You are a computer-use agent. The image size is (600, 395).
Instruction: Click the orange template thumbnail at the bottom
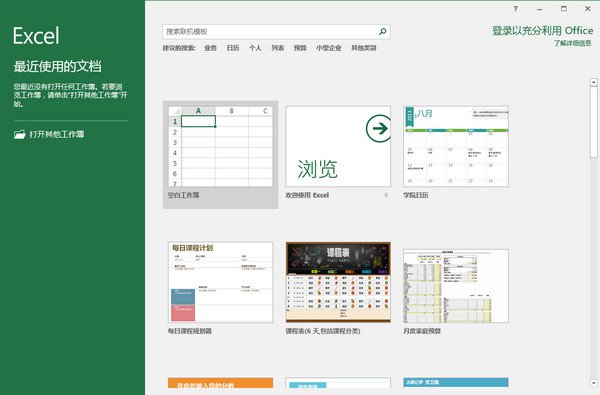coord(220,383)
